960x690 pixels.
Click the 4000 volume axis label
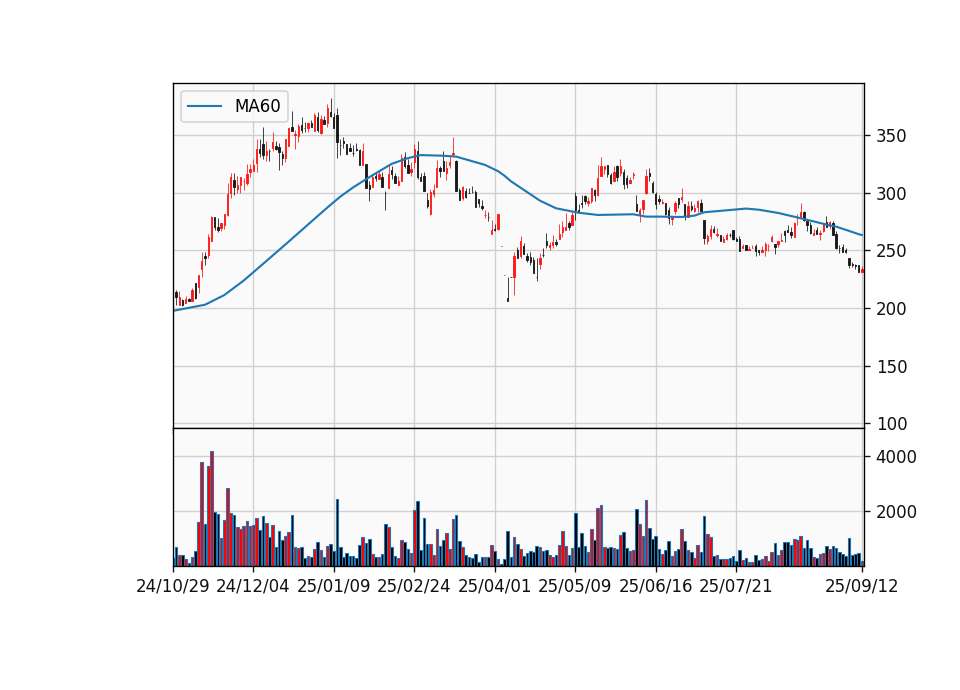(896, 457)
